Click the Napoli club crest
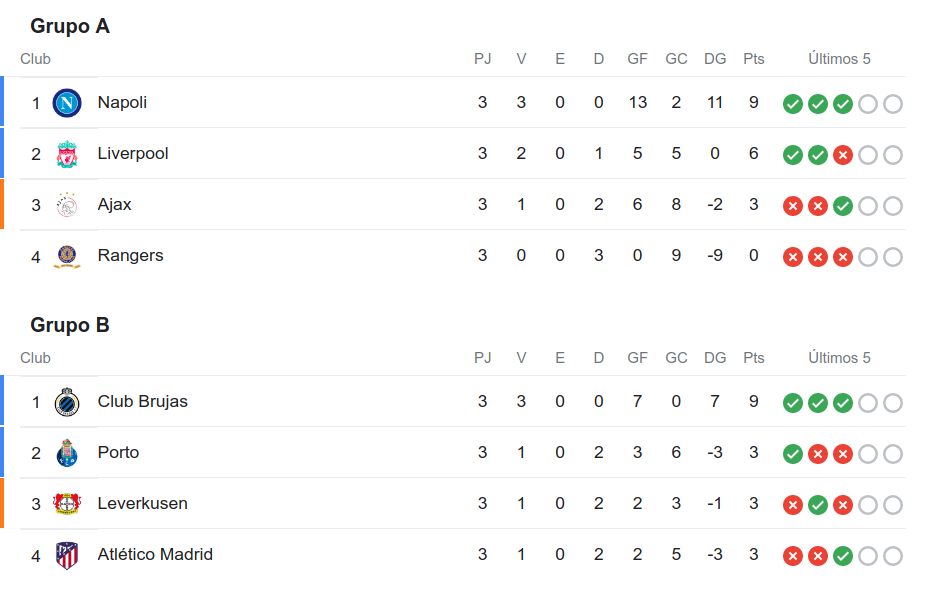The height and width of the screenshot is (607, 940). (x=67, y=103)
